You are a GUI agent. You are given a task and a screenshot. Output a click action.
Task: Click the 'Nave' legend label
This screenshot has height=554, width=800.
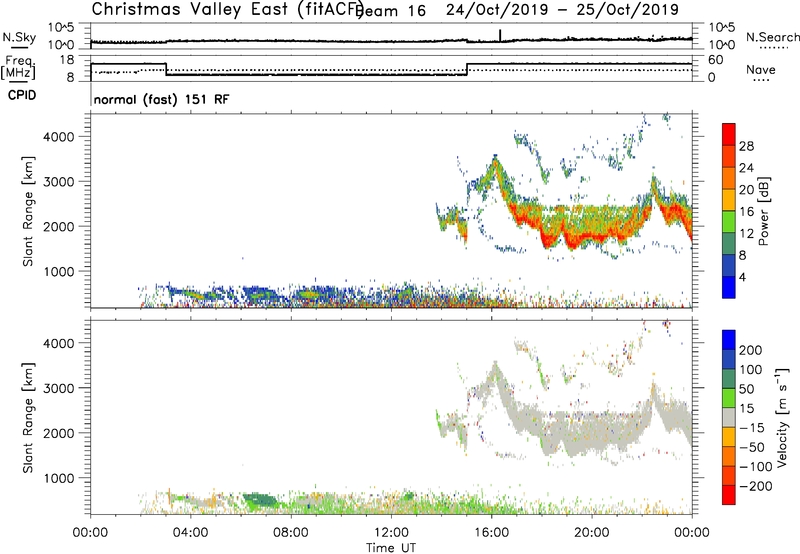(761, 69)
